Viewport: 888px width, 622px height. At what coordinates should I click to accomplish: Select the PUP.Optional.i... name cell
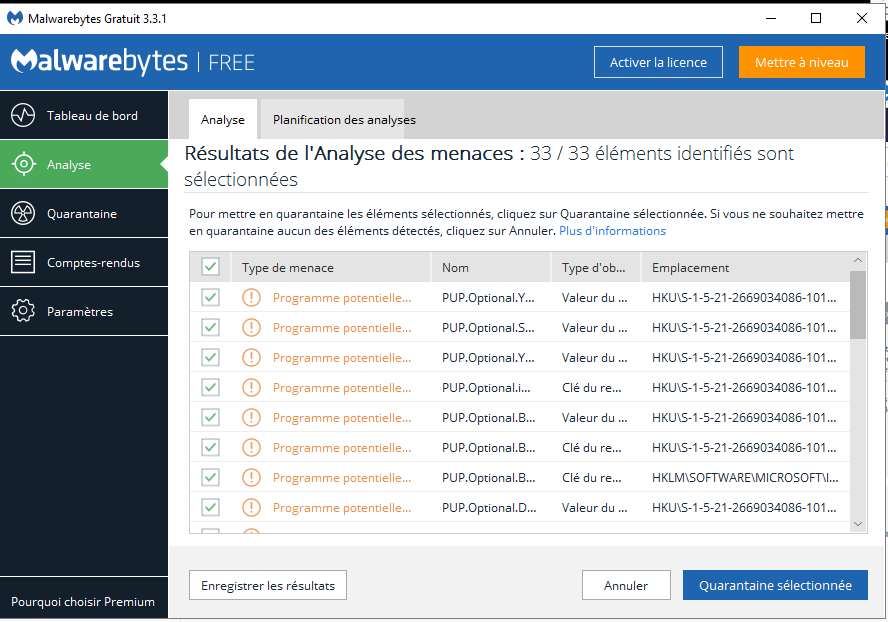tap(486, 387)
